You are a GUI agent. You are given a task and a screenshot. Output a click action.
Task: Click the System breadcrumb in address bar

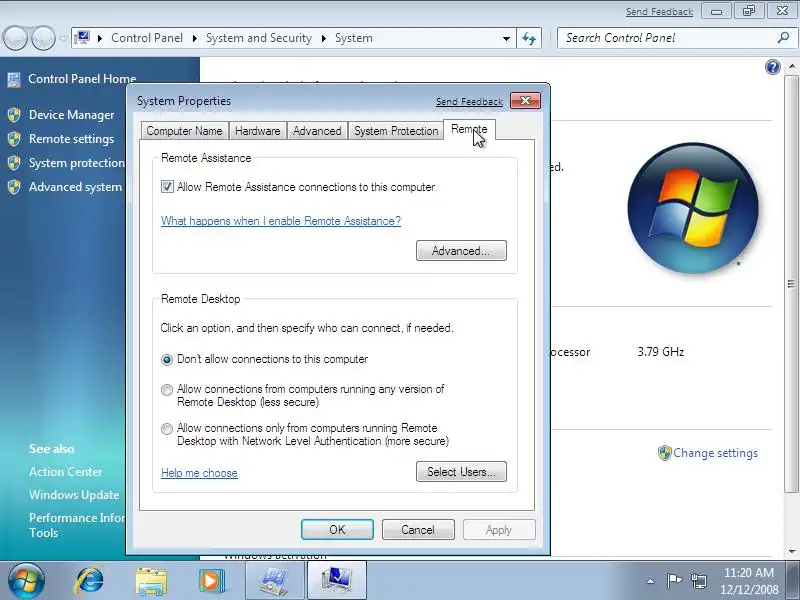pos(354,38)
